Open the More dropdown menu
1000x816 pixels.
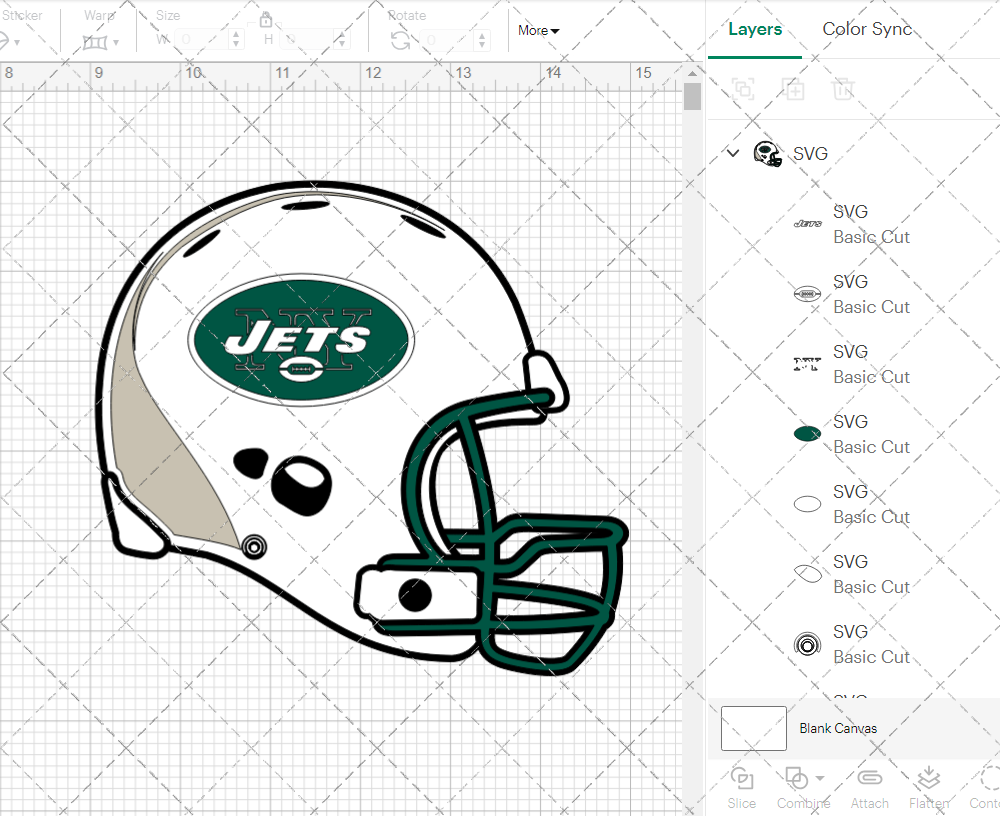538,30
